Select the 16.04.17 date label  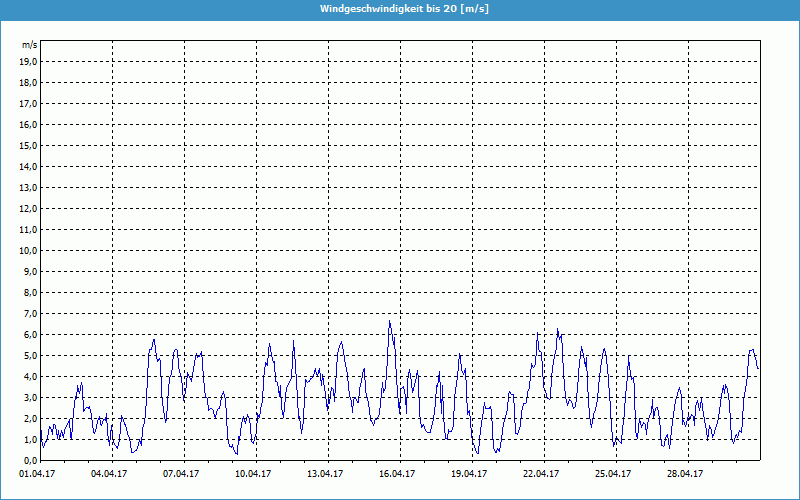coord(400,474)
